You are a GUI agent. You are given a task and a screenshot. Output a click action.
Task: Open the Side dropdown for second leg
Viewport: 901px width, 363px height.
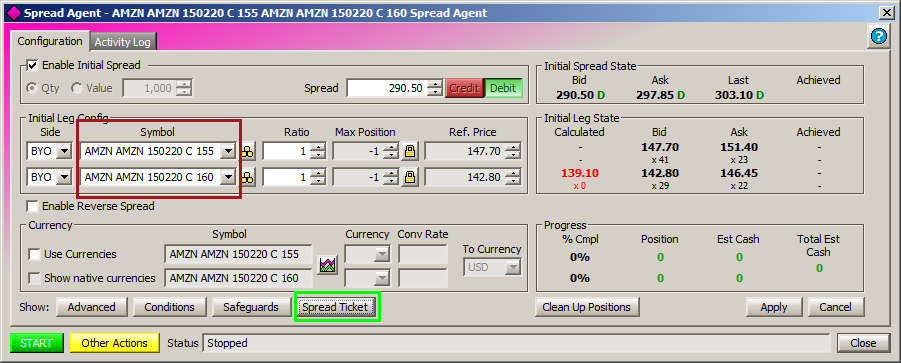(64, 178)
